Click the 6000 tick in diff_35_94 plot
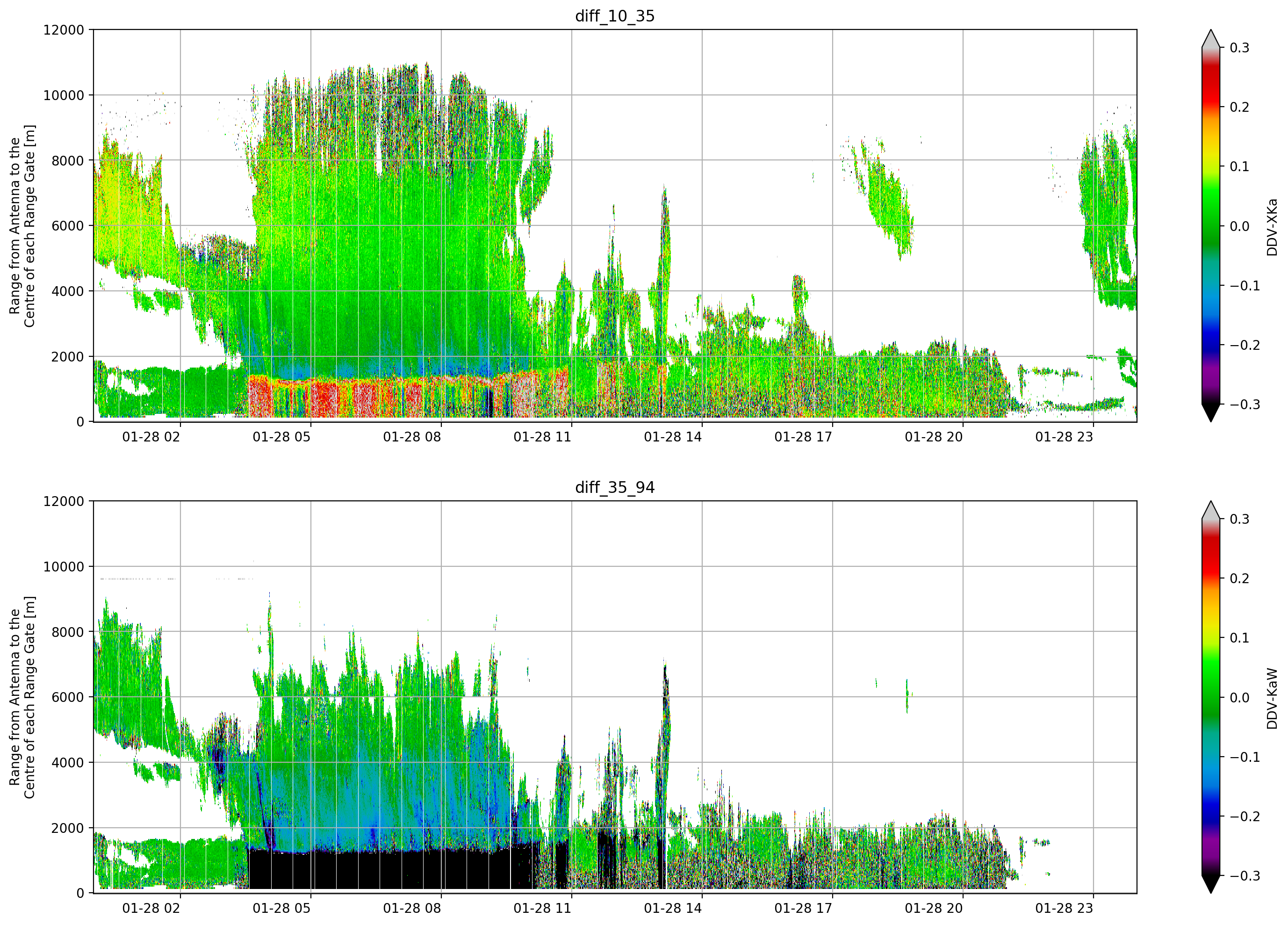This screenshot has width=1288, height=925. tap(68, 697)
